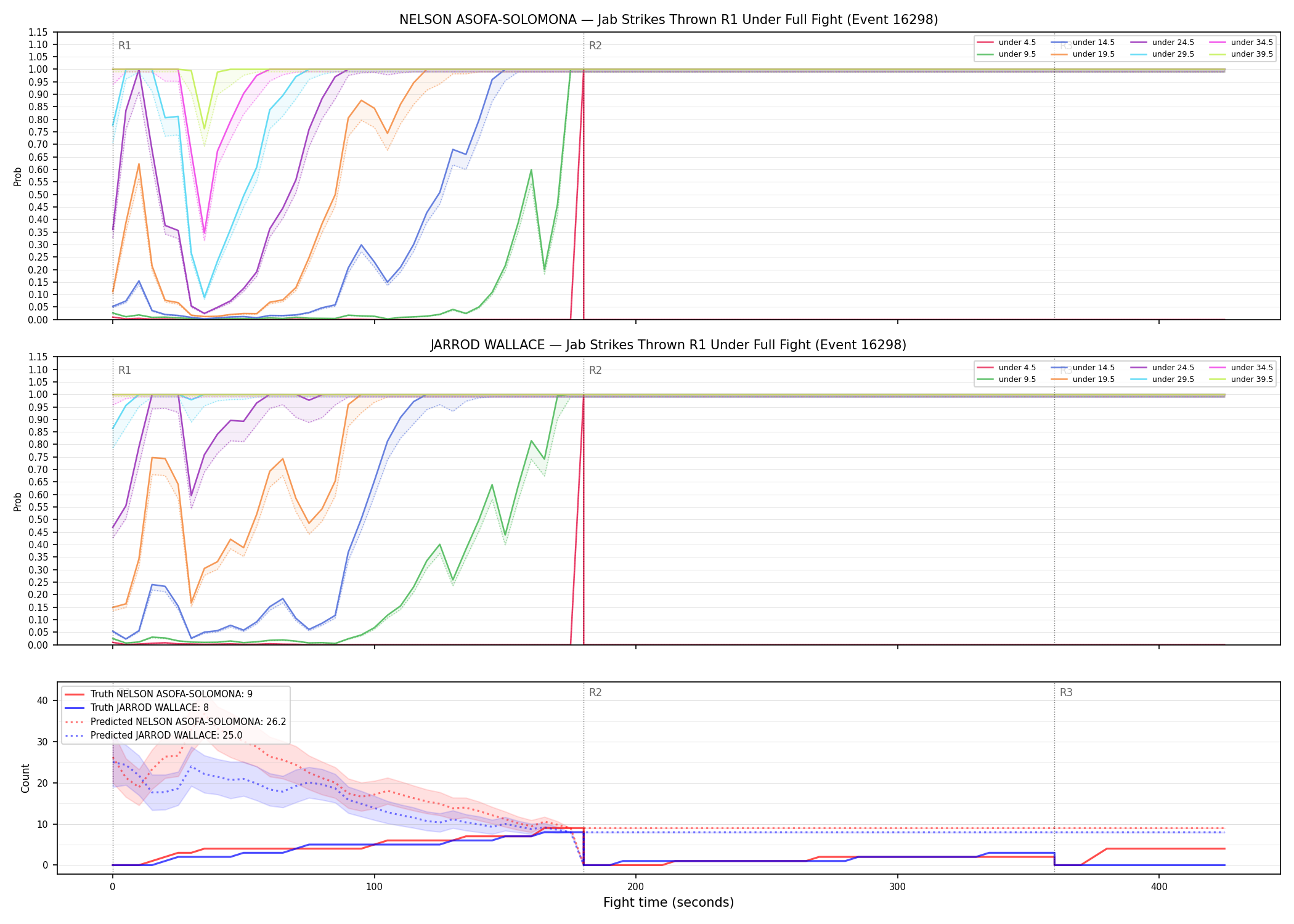The width and height of the screenshot is (1294, 924).
Task: Click the 'Fight time (seconds)' axis label
Action: pyautogui.click(x=669, y=902)
